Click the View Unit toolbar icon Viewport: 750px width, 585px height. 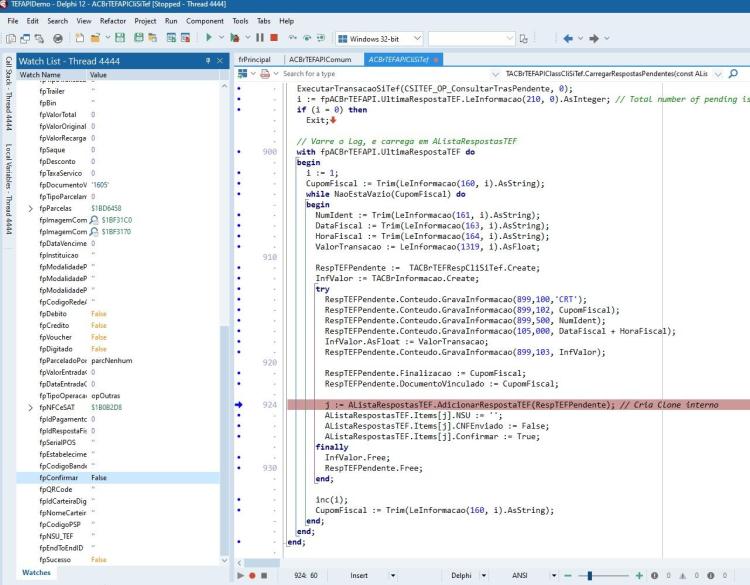coord(11,38)
